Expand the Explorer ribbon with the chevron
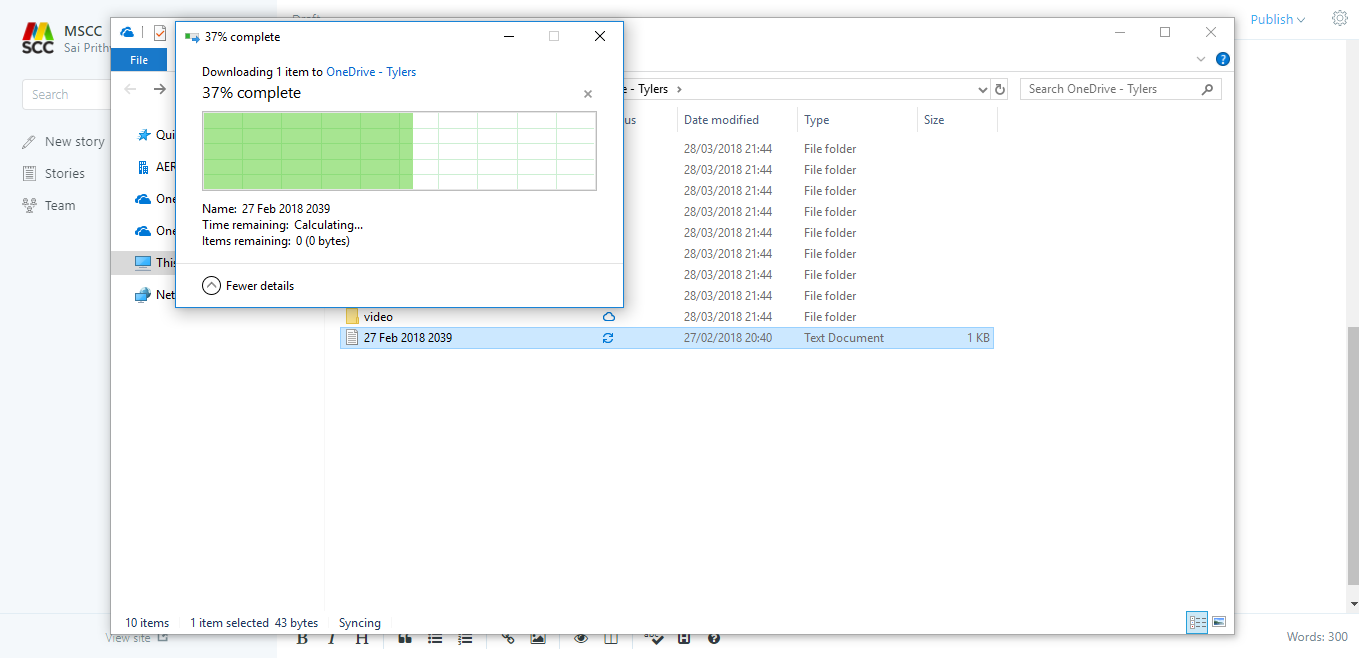 [1202, 59]
